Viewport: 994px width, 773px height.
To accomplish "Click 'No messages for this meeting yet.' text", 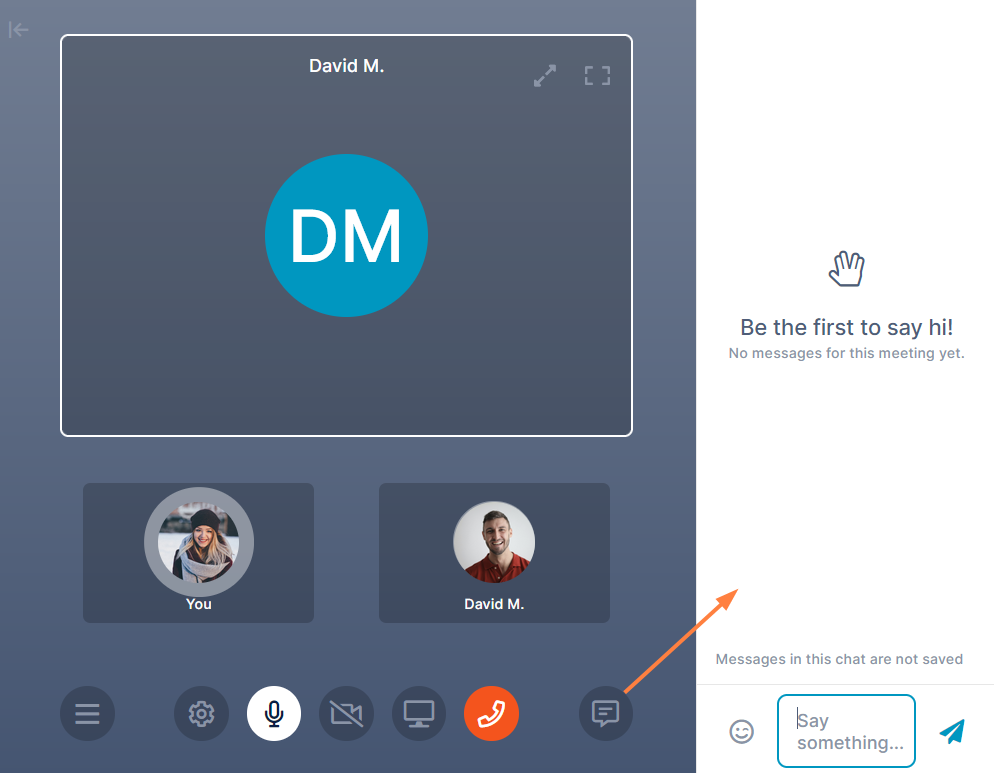I will pos(846,353).
